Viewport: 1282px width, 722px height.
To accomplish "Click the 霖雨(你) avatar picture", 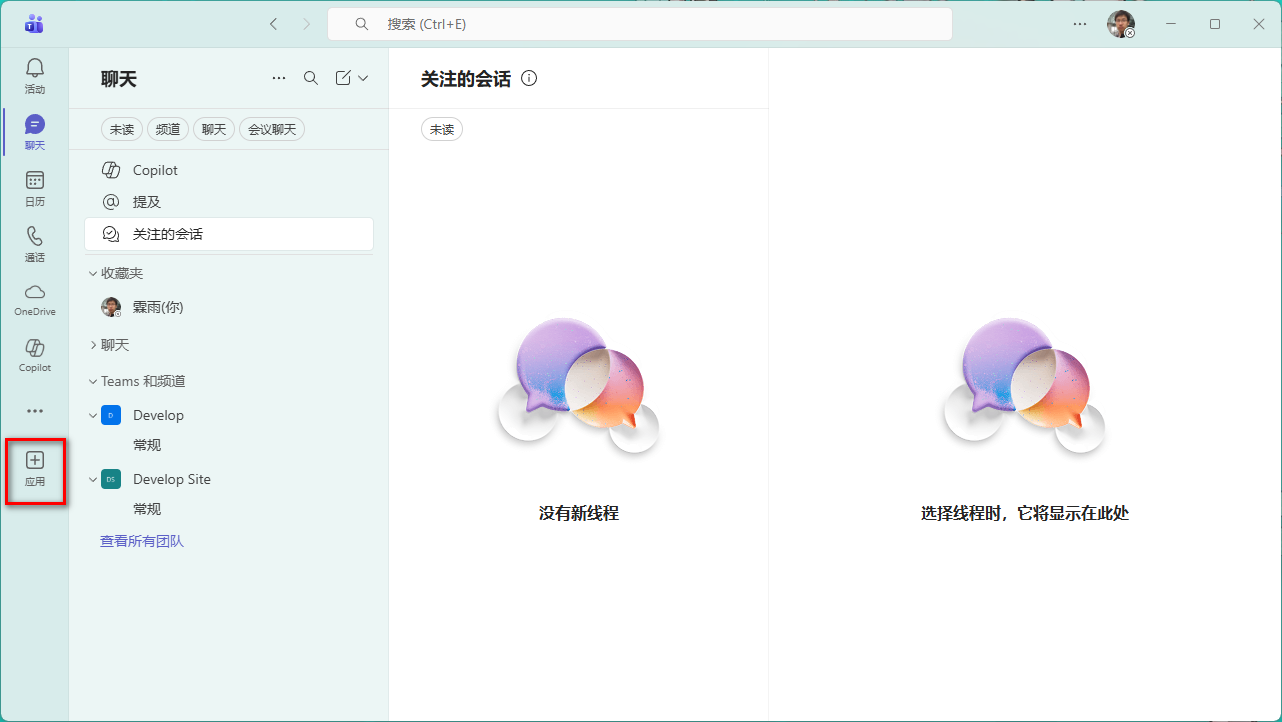I will (111, 307).
